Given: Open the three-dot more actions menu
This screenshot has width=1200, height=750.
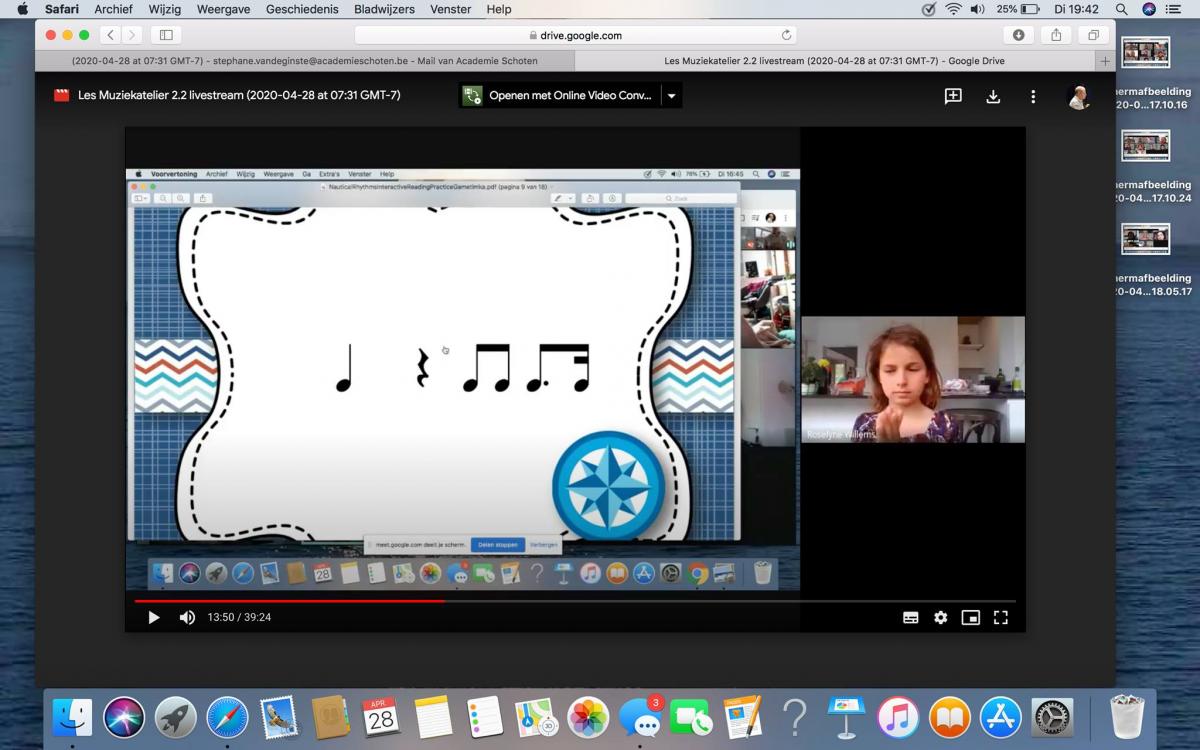Looking at the screenshot, I should [1033, 96].
